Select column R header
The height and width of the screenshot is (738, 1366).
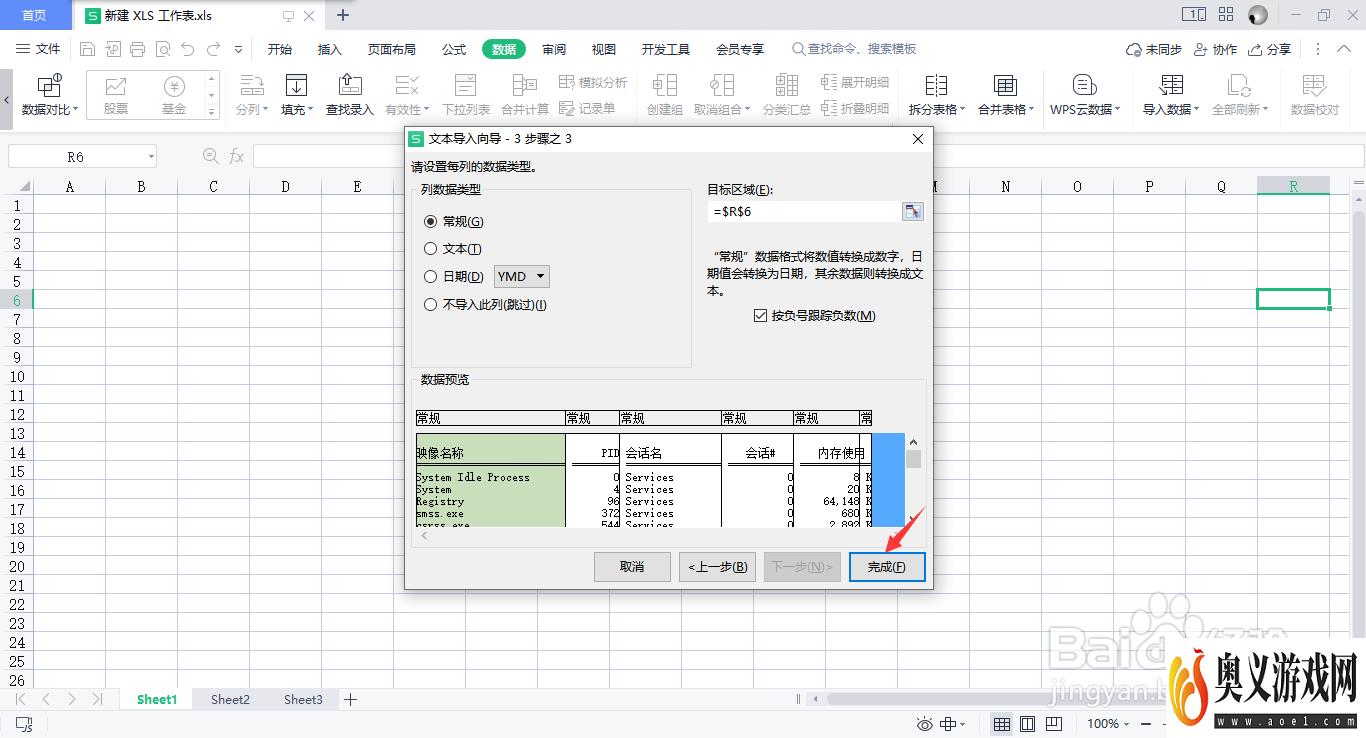pos(1293,186)
